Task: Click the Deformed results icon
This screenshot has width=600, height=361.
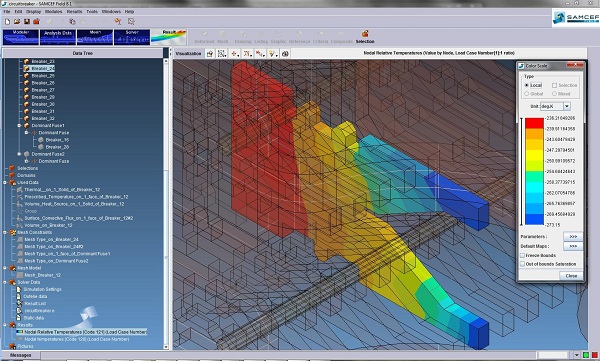Action: tap(204, 34)
